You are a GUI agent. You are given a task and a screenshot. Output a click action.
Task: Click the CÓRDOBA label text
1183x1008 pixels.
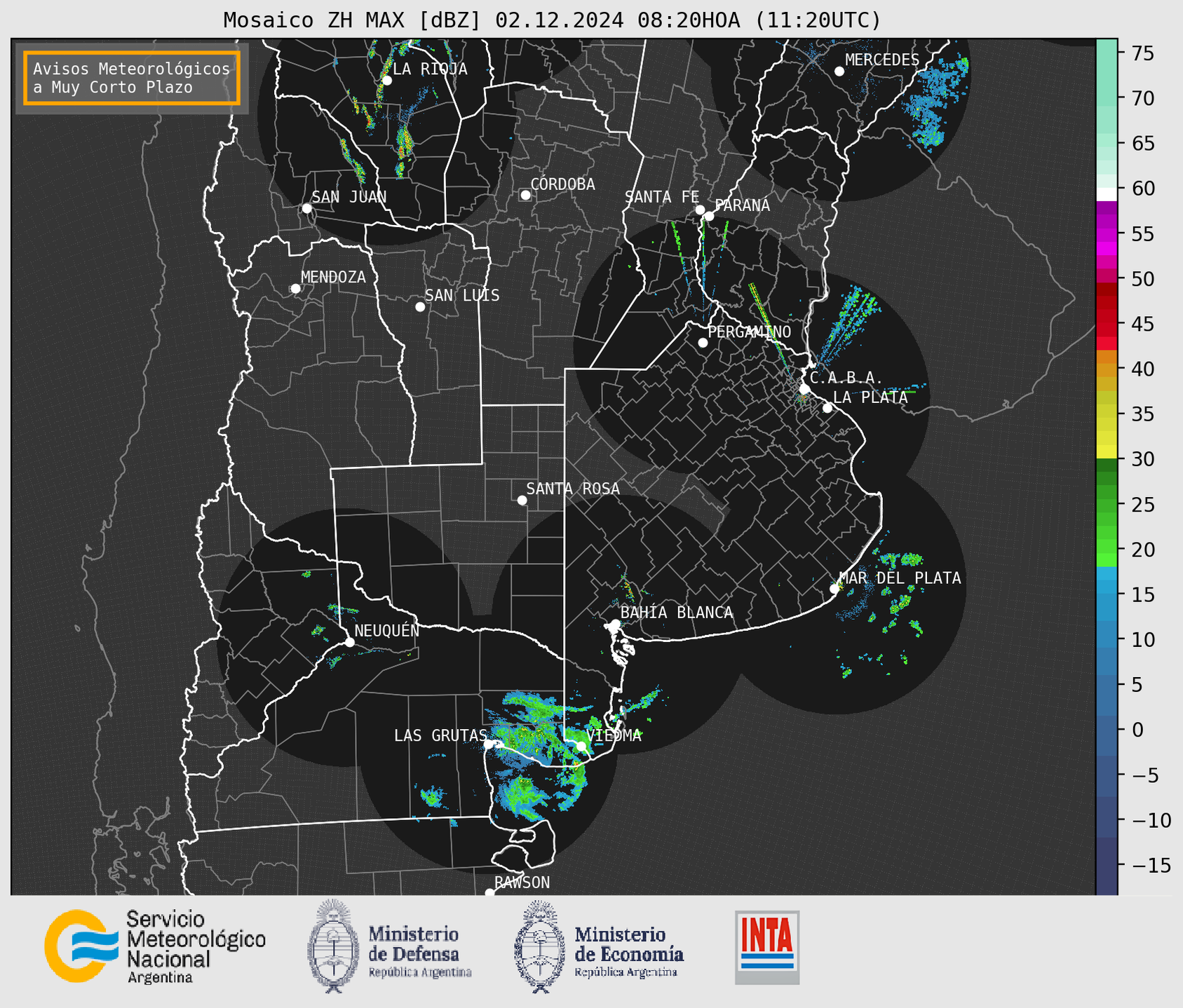562,184
